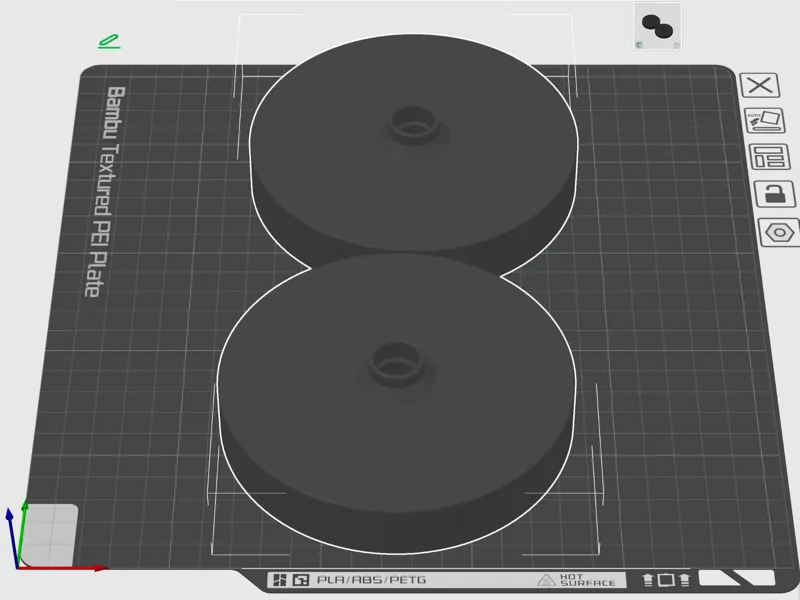800x600 pixels.
Task: Auto-orient objects using the plate toolbar icon
Action: click(764, 120)
